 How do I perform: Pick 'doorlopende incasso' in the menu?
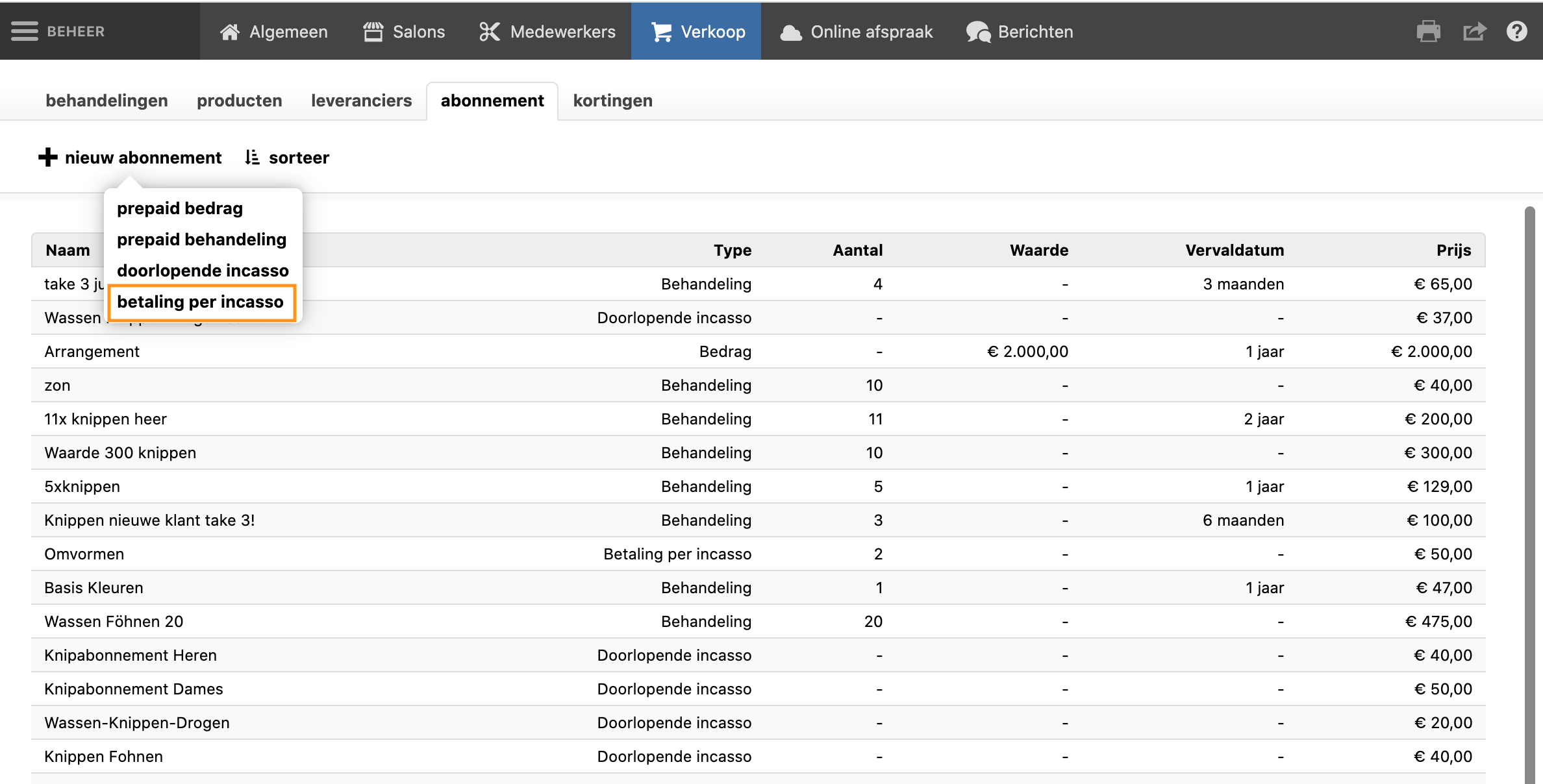click(203, 271)
